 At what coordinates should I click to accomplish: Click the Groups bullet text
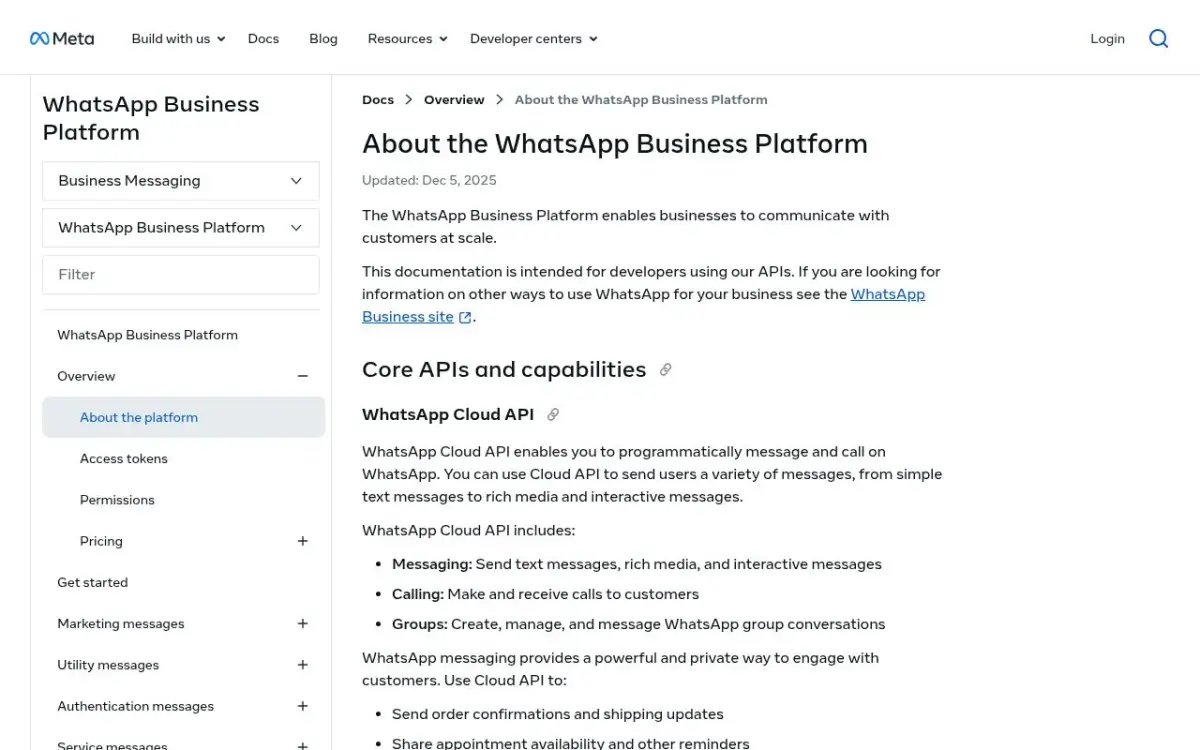click(638, 624)
